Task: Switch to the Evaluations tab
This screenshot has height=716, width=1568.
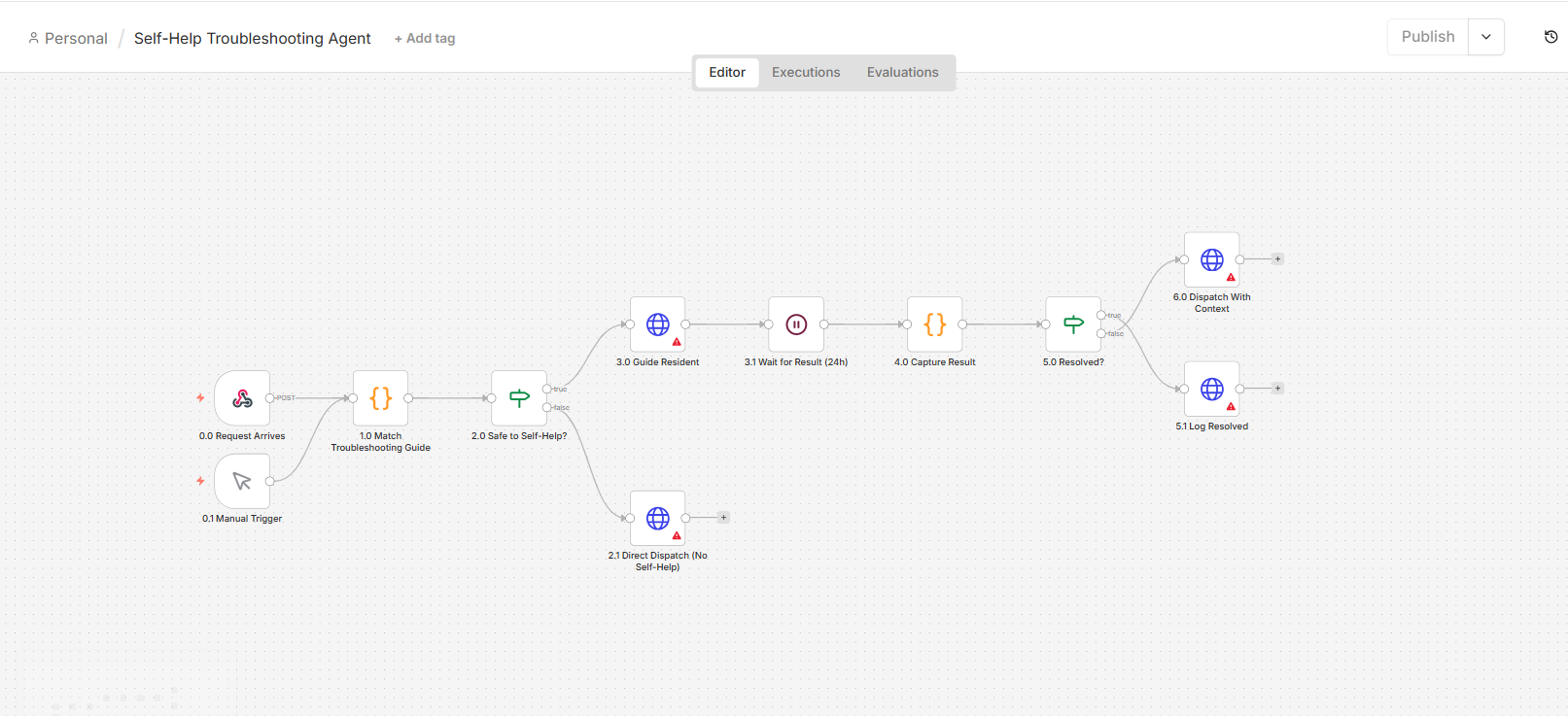Action: tap(903, 73)
